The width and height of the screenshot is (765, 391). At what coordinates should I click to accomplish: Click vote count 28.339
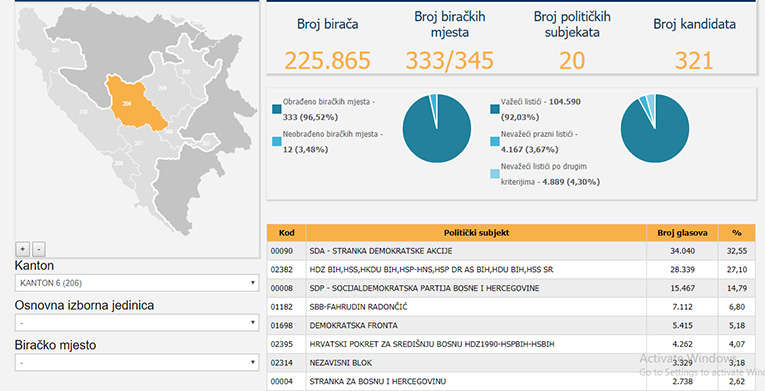[682, 269]
